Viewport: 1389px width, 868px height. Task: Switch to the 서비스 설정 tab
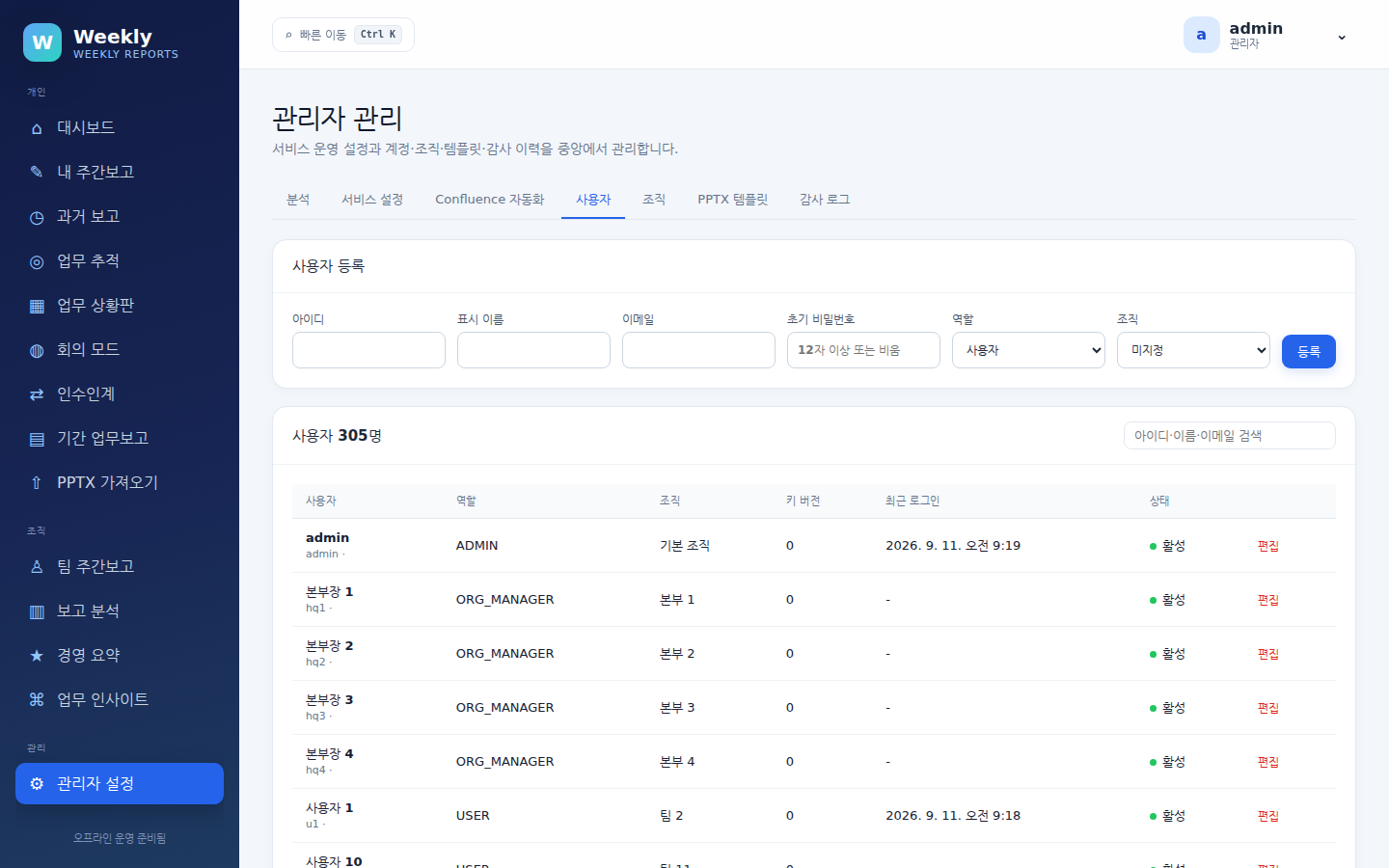pyautogui.click(x=372, y=200)
